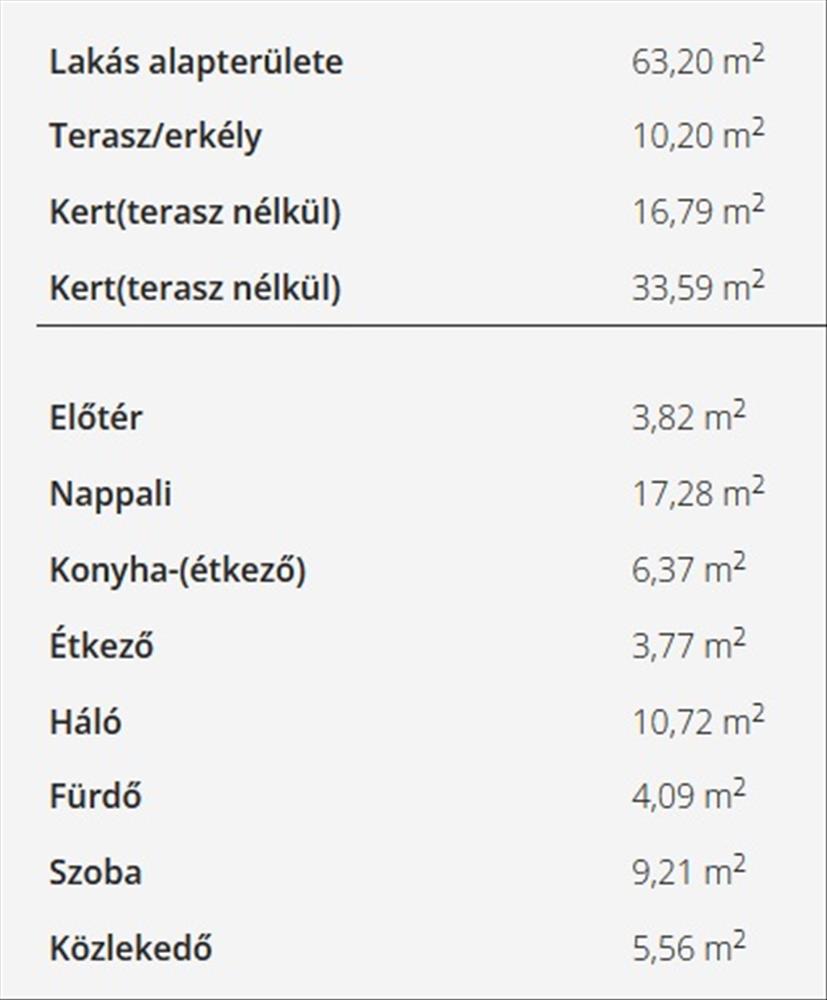Screen dimensions: 827x1000
Task: Select the 63,20 m² apartment area value
Action: tap(698, 62)
